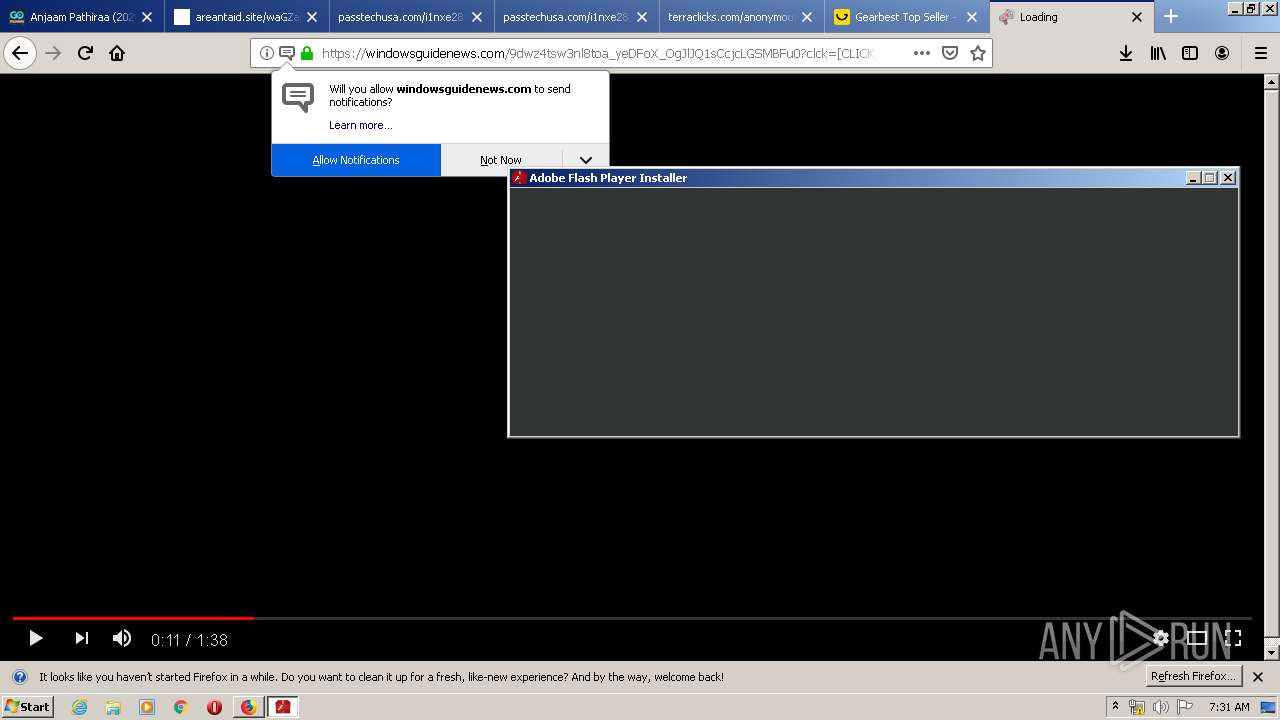Toggle the sidebar view
Viewport: 1280px width, 720px height.
[x=1190, y=53]
